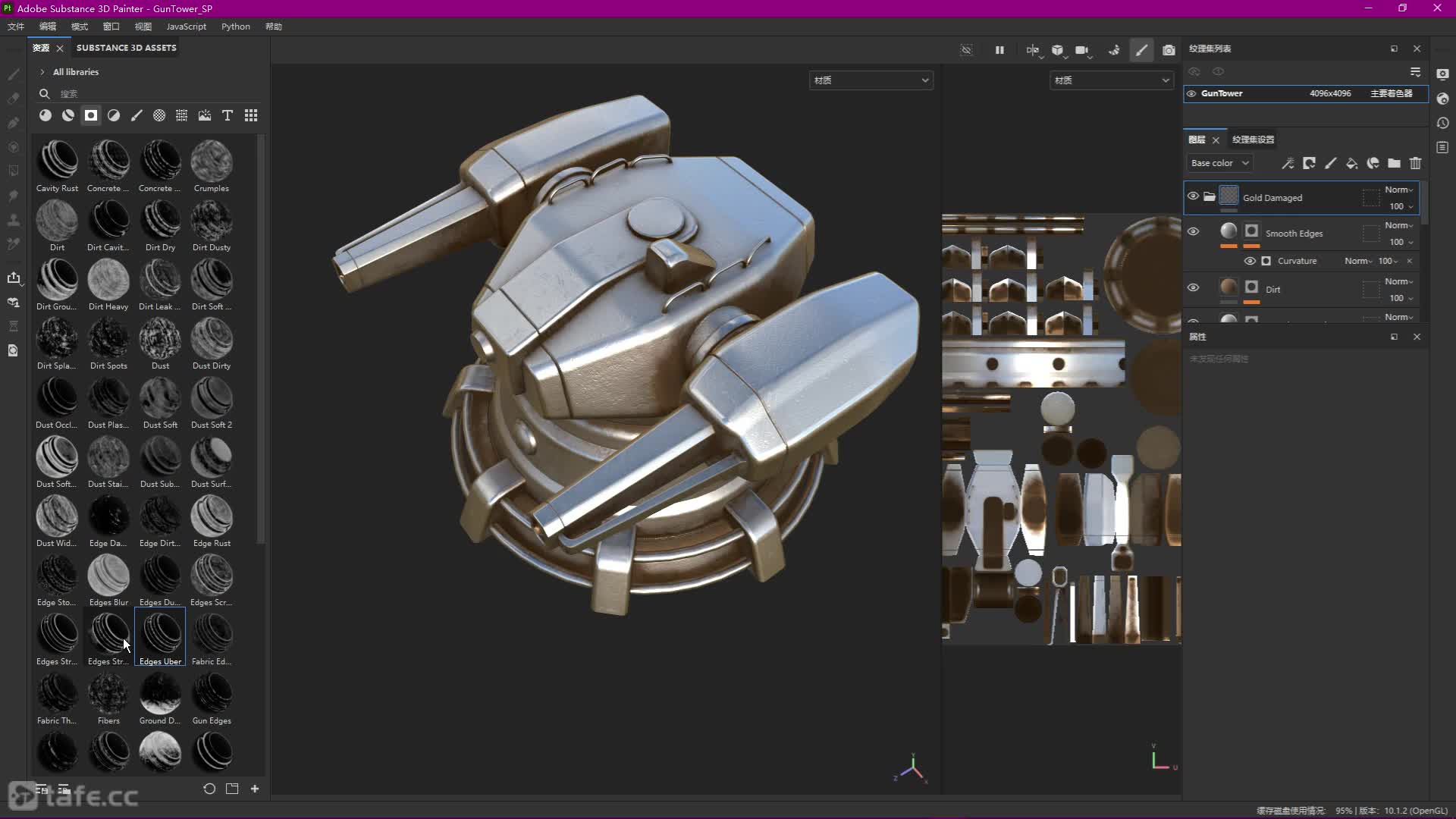Open Dirt layer blend mode dropdown
Viewport: 1456px width, 819px height.
[1398, 281]
